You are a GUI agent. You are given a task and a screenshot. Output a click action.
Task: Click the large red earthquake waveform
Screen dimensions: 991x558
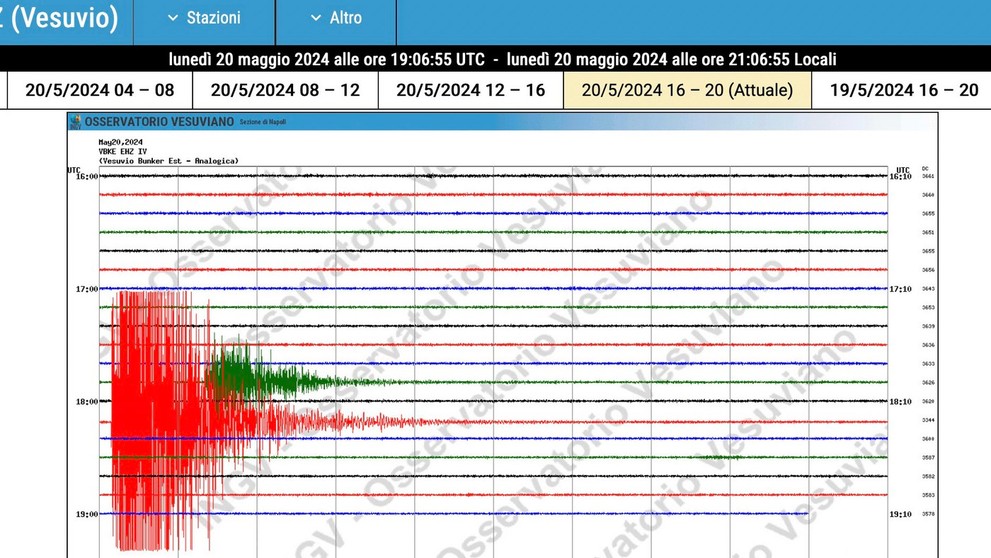pyautogui.click(x=150, y=420)
